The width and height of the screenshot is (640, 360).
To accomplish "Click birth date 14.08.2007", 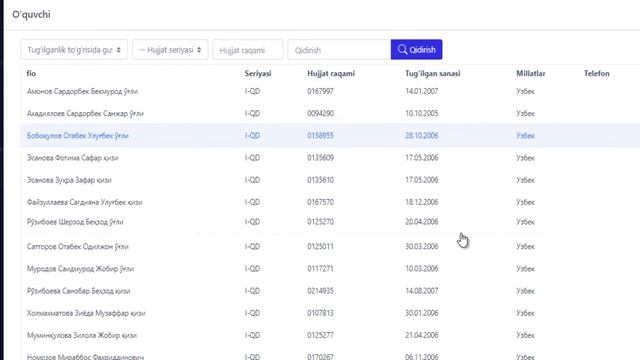I will click(422, 291).
